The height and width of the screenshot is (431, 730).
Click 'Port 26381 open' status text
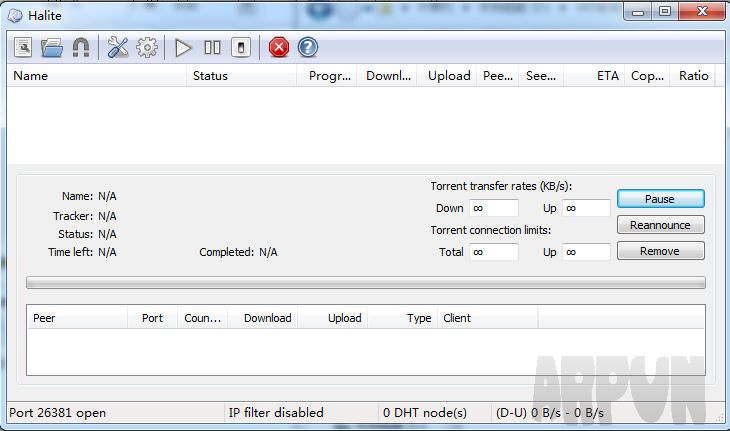[x=58, y=413]
